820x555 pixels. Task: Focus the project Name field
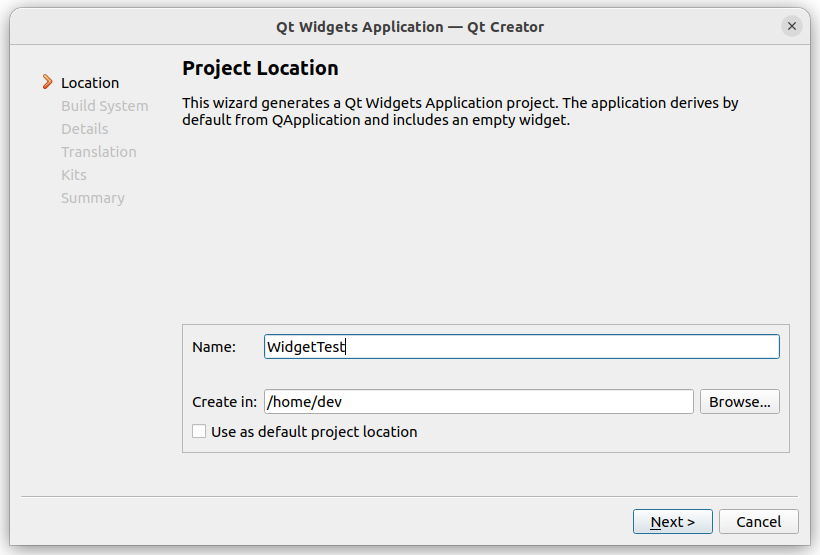[521, 347]
